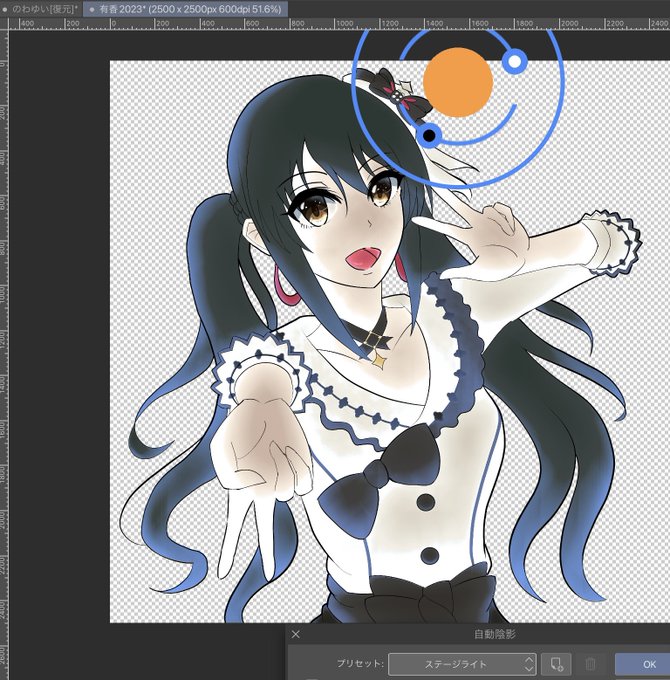Open the プリセット dropdown showing ステージライト
The image size is (670, 680).
[462, 664]
